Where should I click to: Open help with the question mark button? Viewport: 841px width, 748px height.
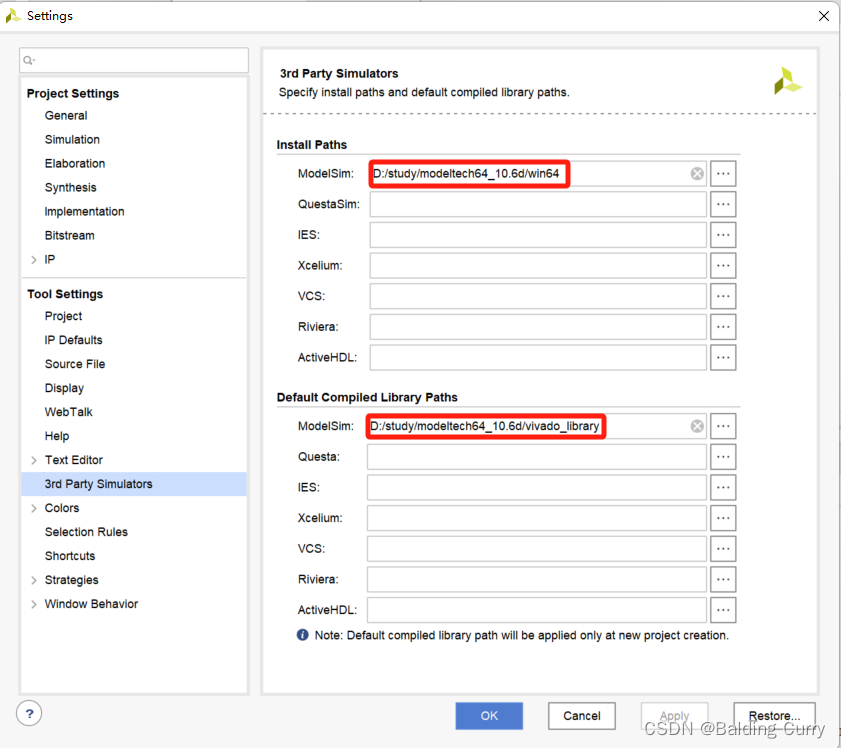(29, 714)
